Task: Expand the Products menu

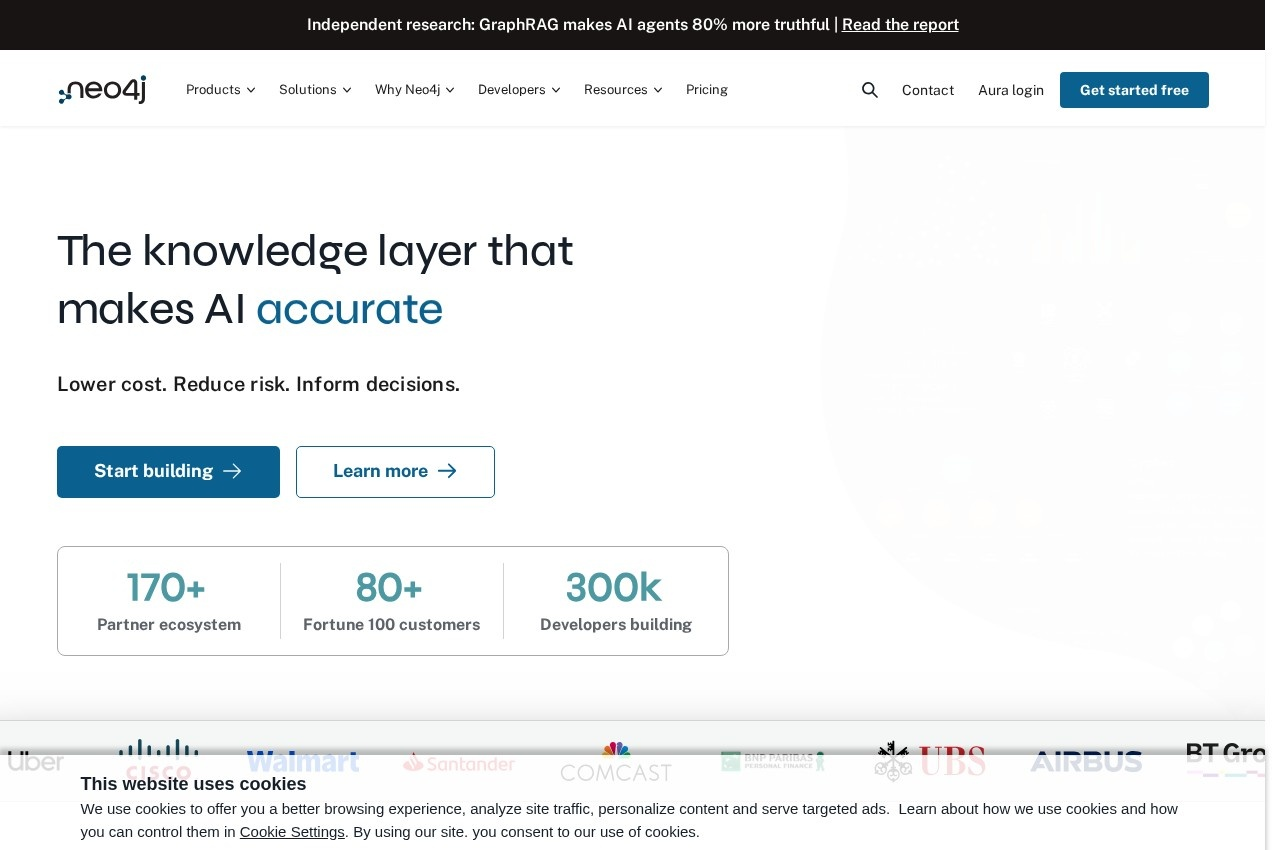Action: tap(221, 90)
